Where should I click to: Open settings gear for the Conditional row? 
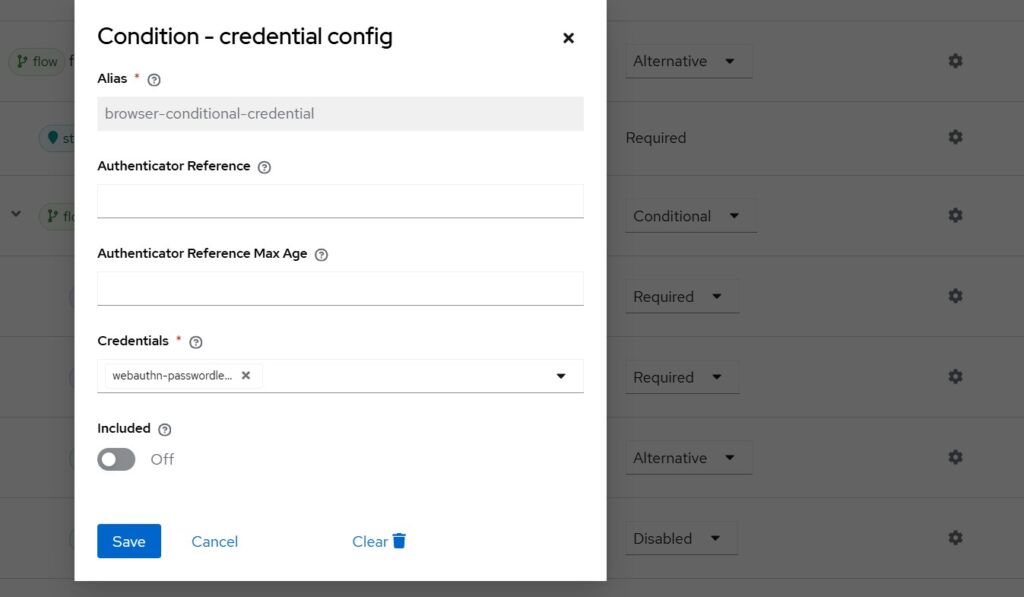pyautogui.click(x=955, y=216)
